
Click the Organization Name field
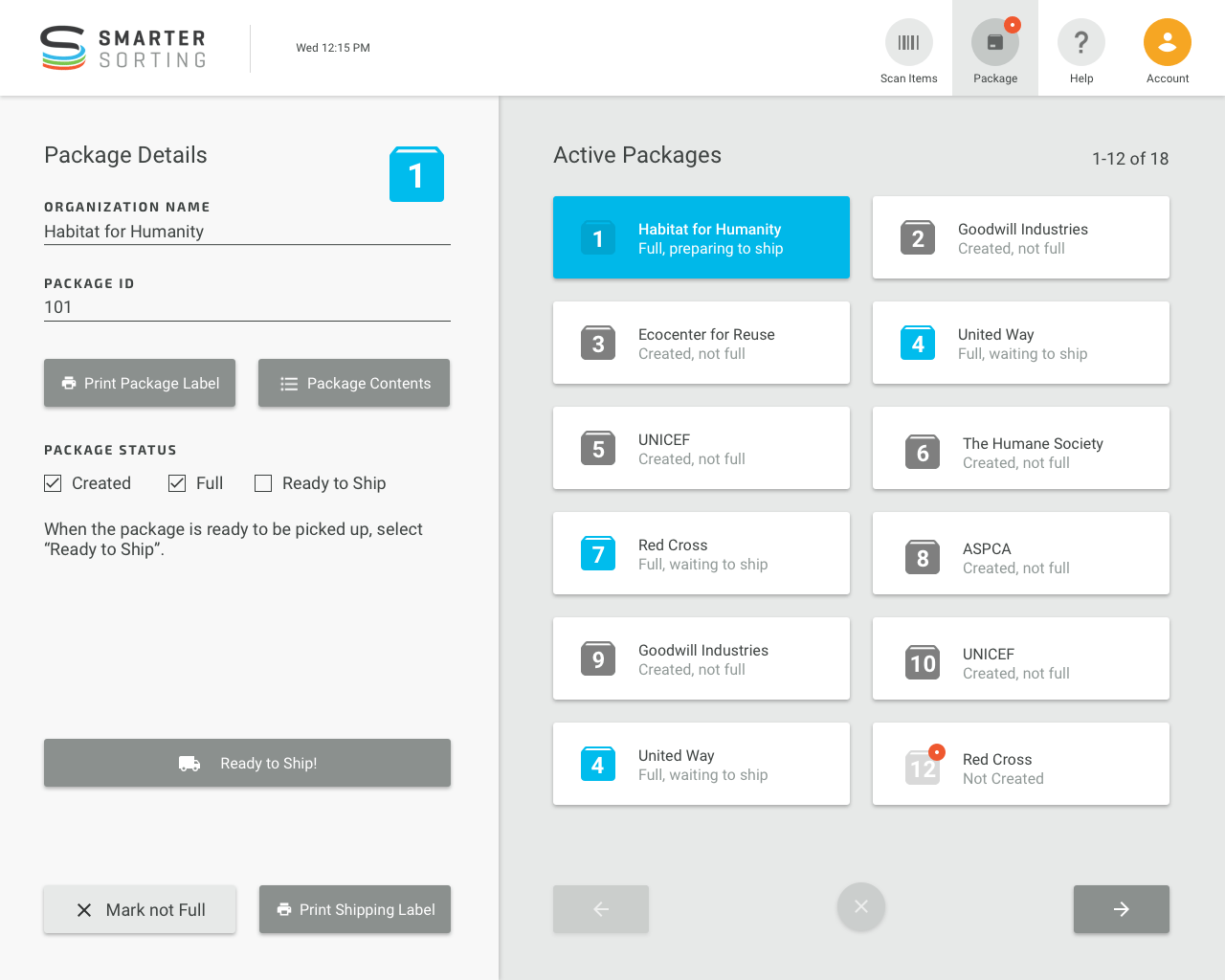pyautogui.click(x=247, y=232)
